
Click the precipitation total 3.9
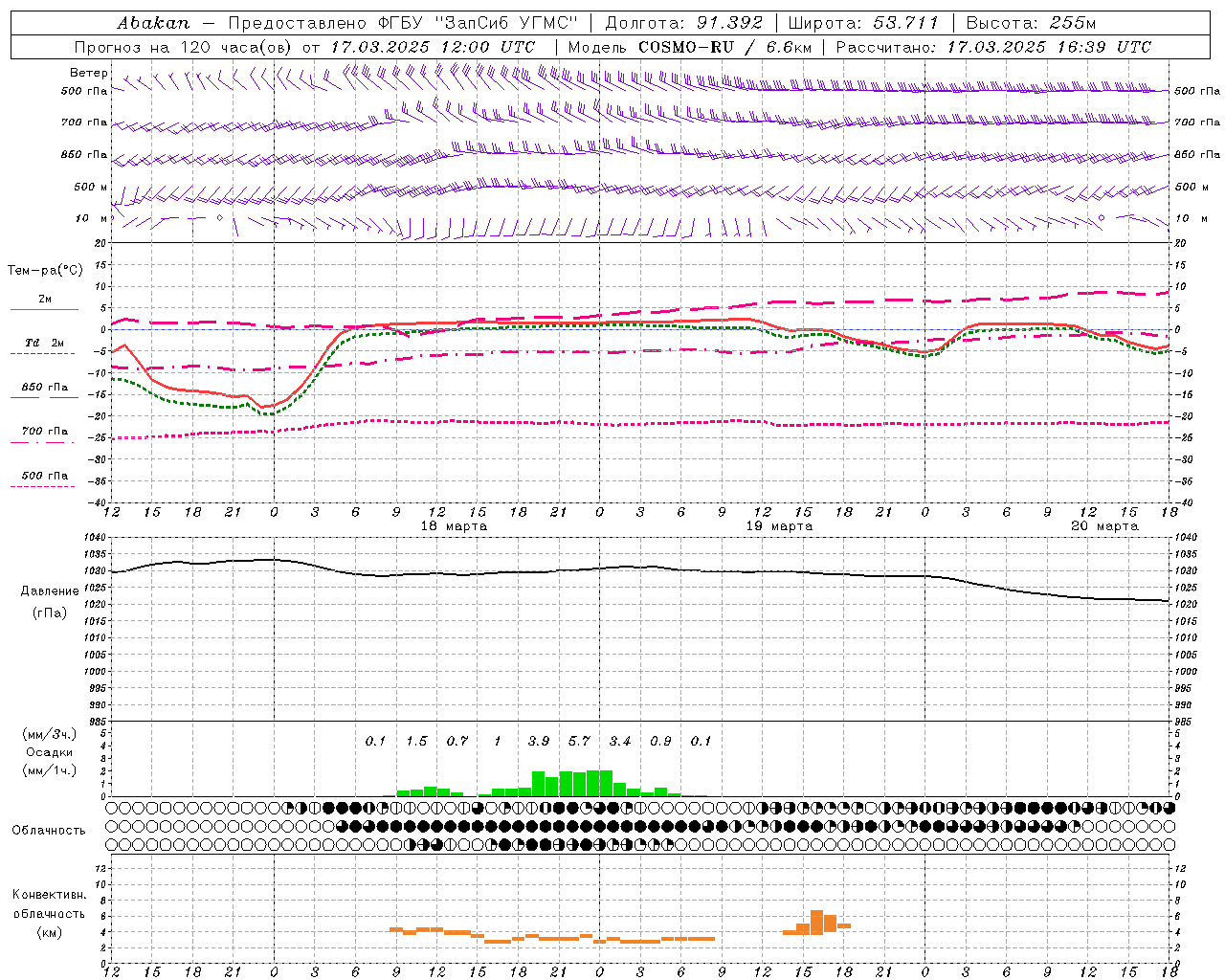539,742
